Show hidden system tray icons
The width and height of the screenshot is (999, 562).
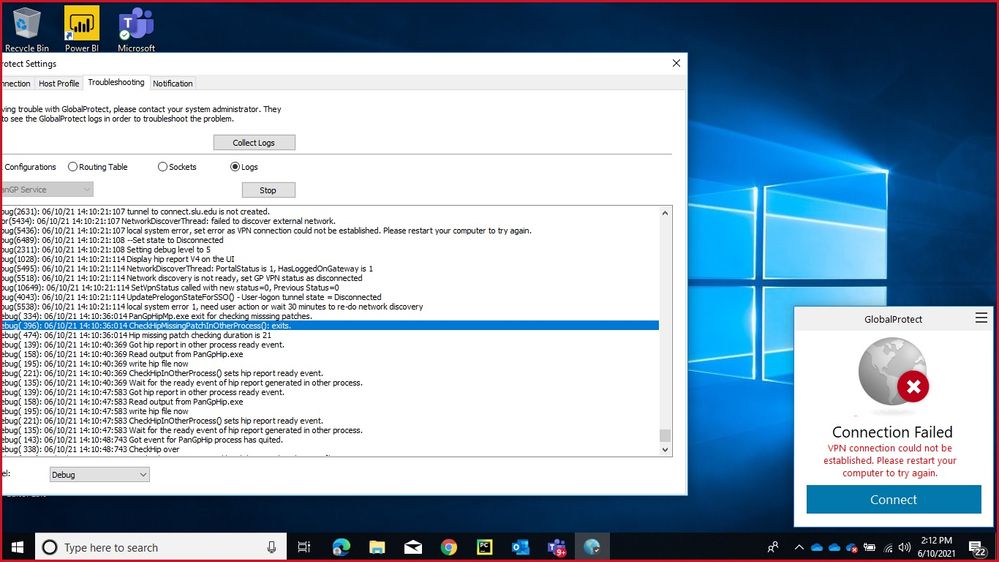point(798,547)
